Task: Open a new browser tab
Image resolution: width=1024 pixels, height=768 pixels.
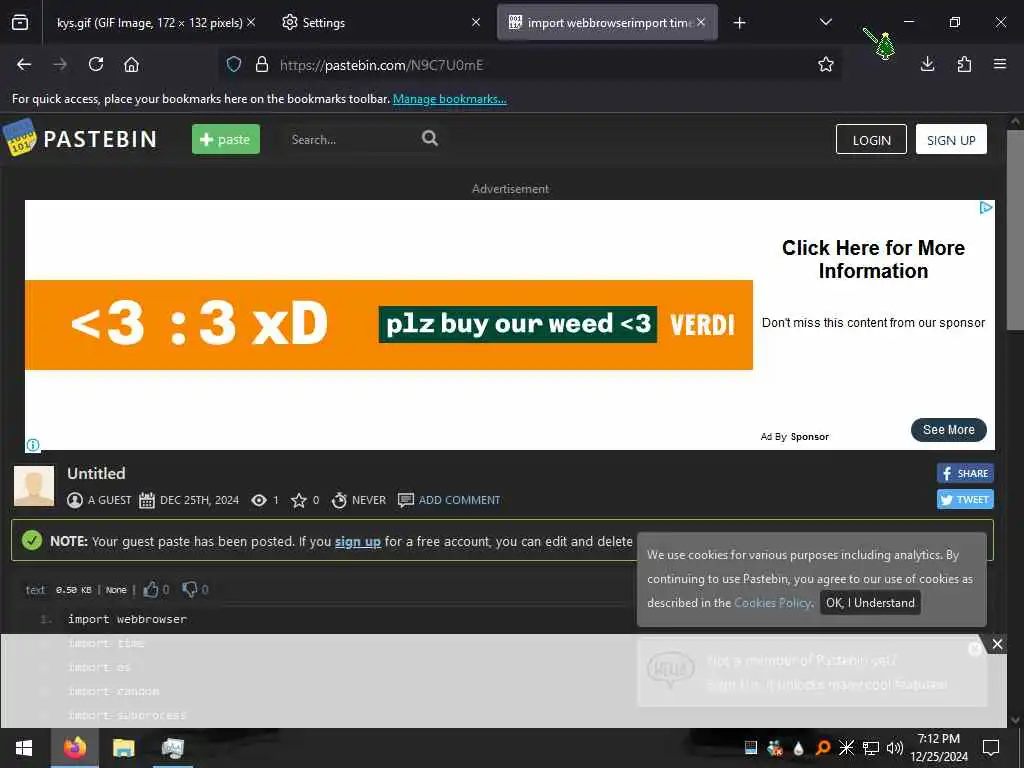Action: [739, 23]
